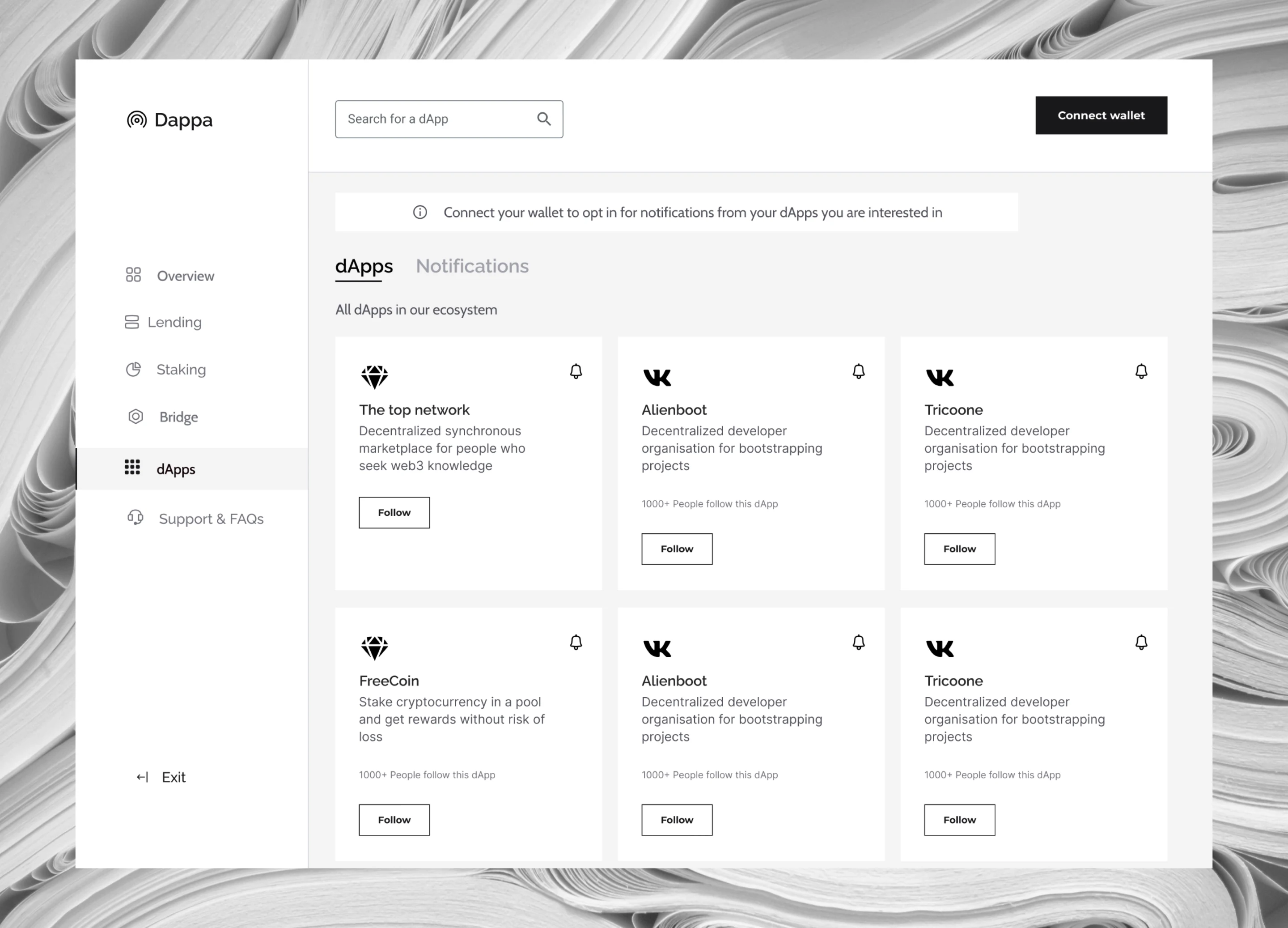1288x928 pixels.
Task: Click the Bridge hexagon icon
Action: pyautogui.click(x=136, y=417)
